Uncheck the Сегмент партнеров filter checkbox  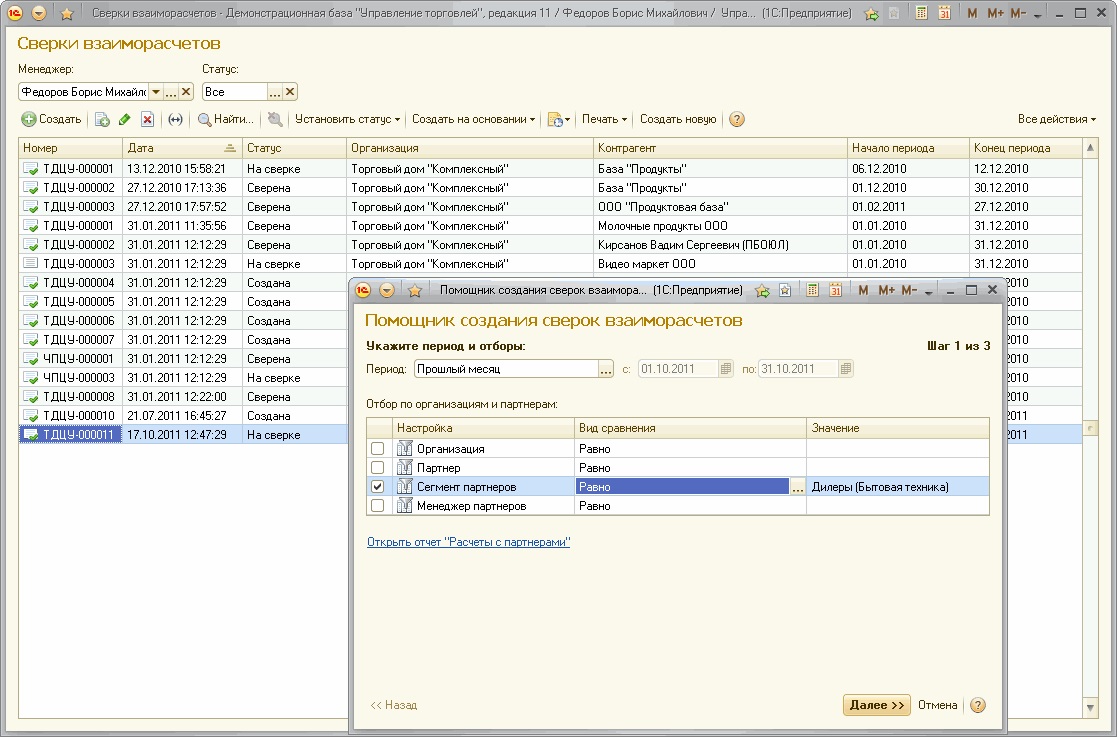pos(378,487)
